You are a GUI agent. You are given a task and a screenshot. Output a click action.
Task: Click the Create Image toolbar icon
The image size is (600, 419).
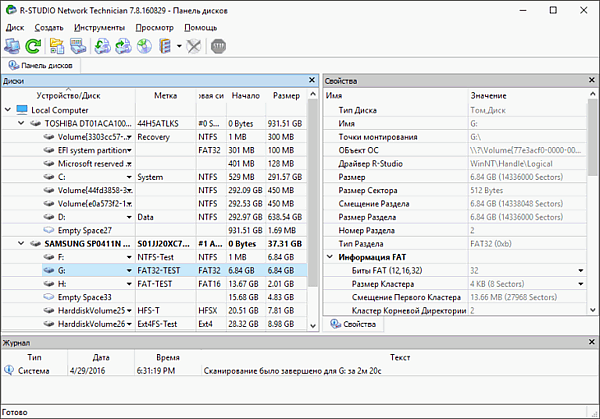[123, 46]
